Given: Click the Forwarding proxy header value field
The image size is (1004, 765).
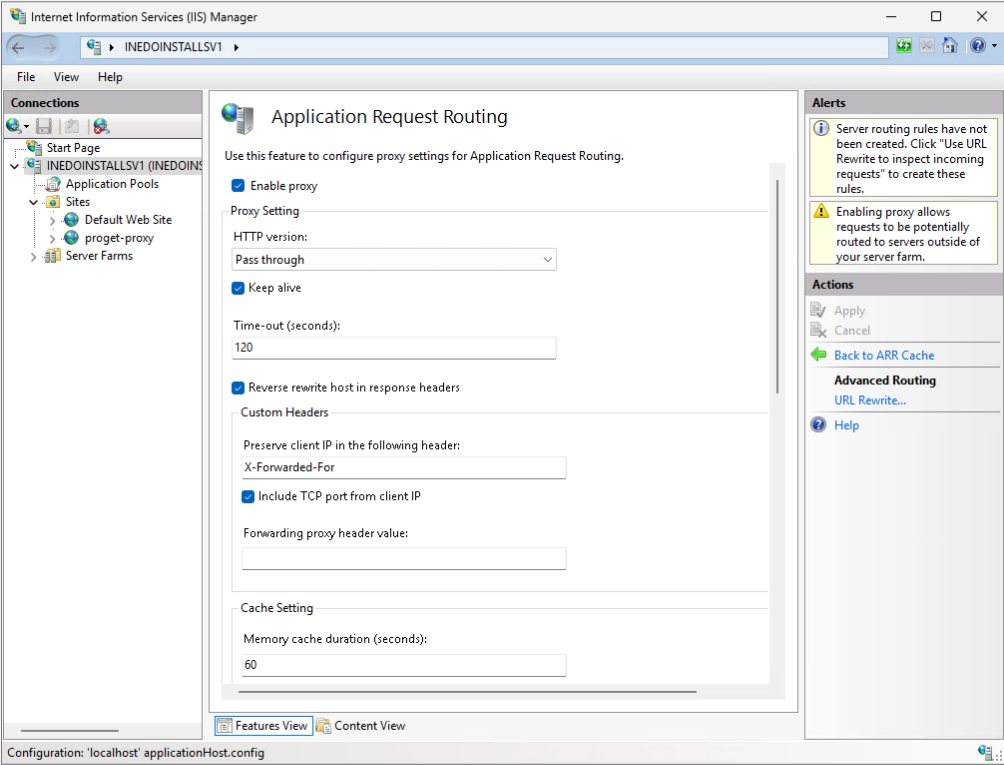Looking at the screenshot, I should click(x=403, y=558).
